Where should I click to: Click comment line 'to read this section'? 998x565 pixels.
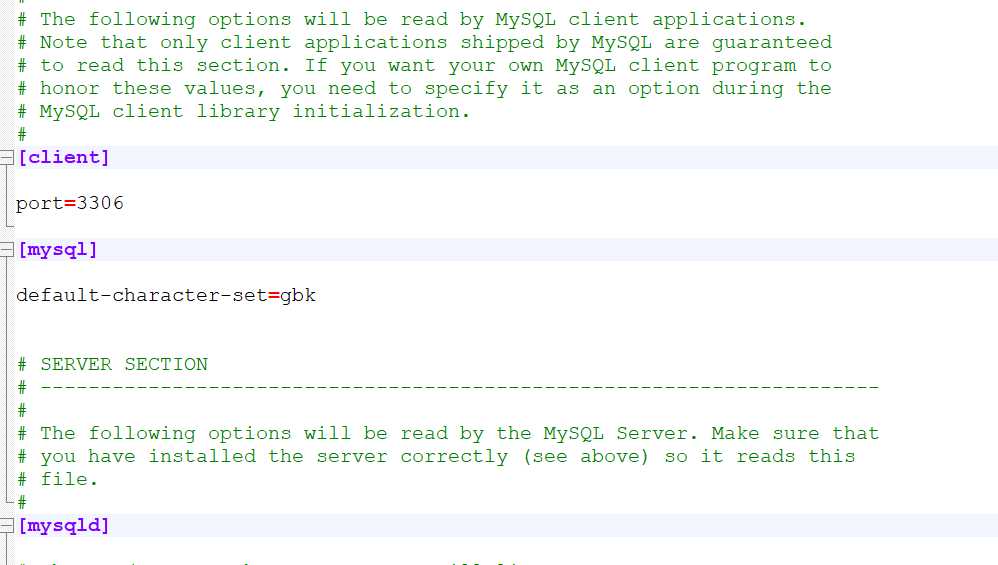click(x=425, y=66)
